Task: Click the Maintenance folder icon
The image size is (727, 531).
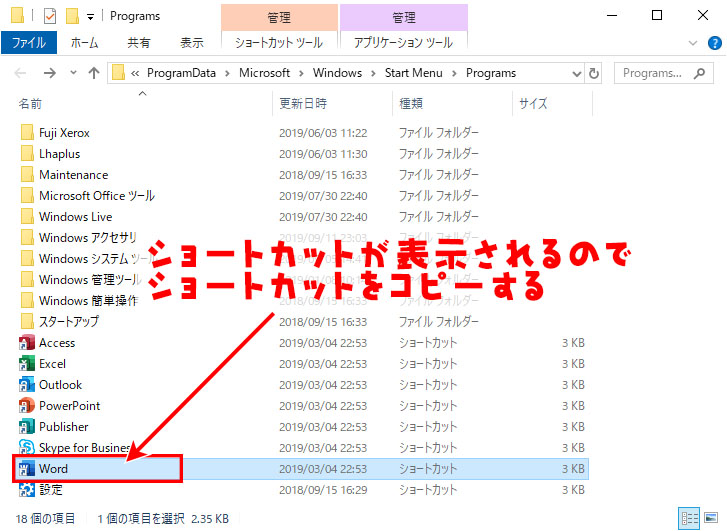Action: (27, 174)
